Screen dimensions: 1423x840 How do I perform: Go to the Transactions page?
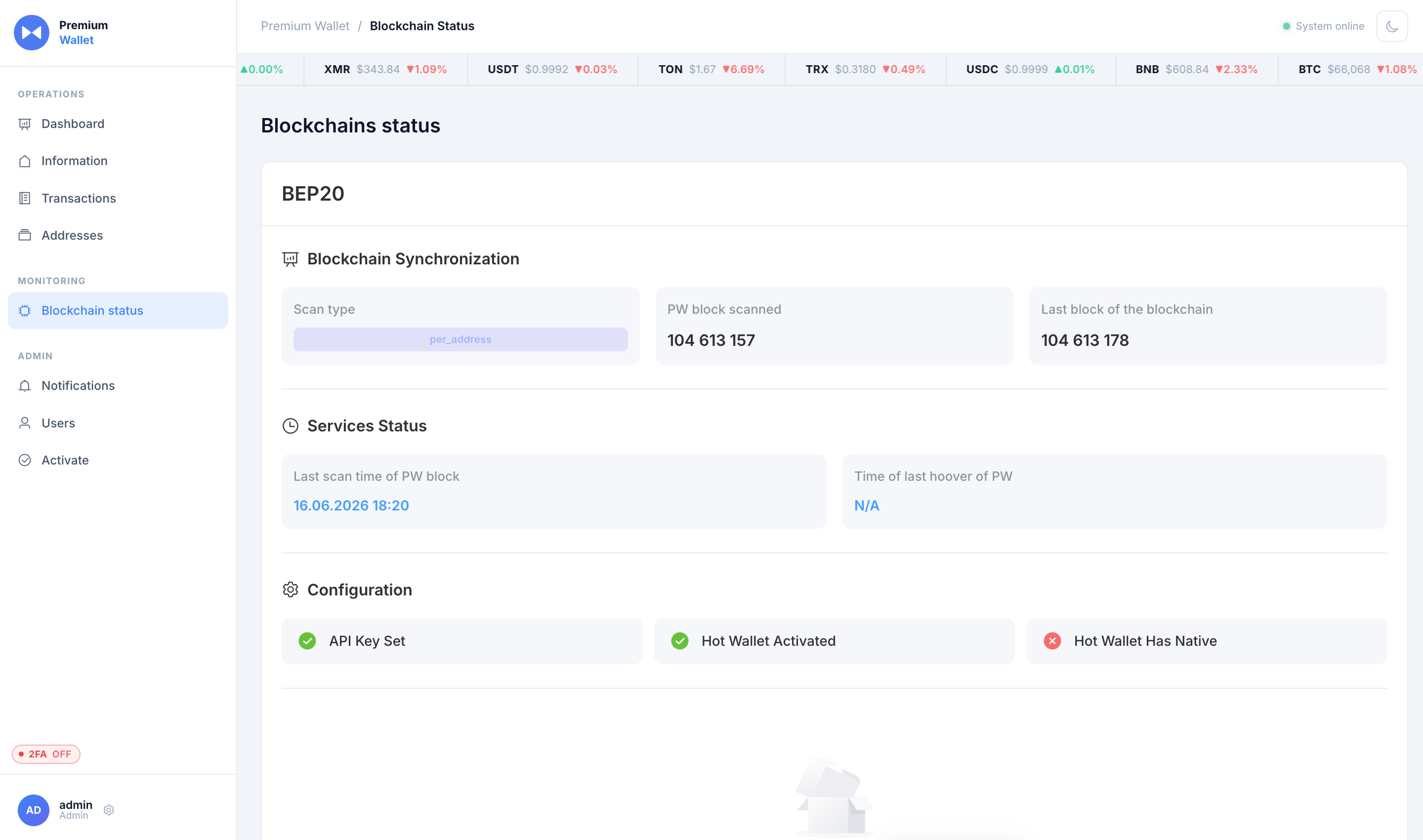(x=118, y=198)
